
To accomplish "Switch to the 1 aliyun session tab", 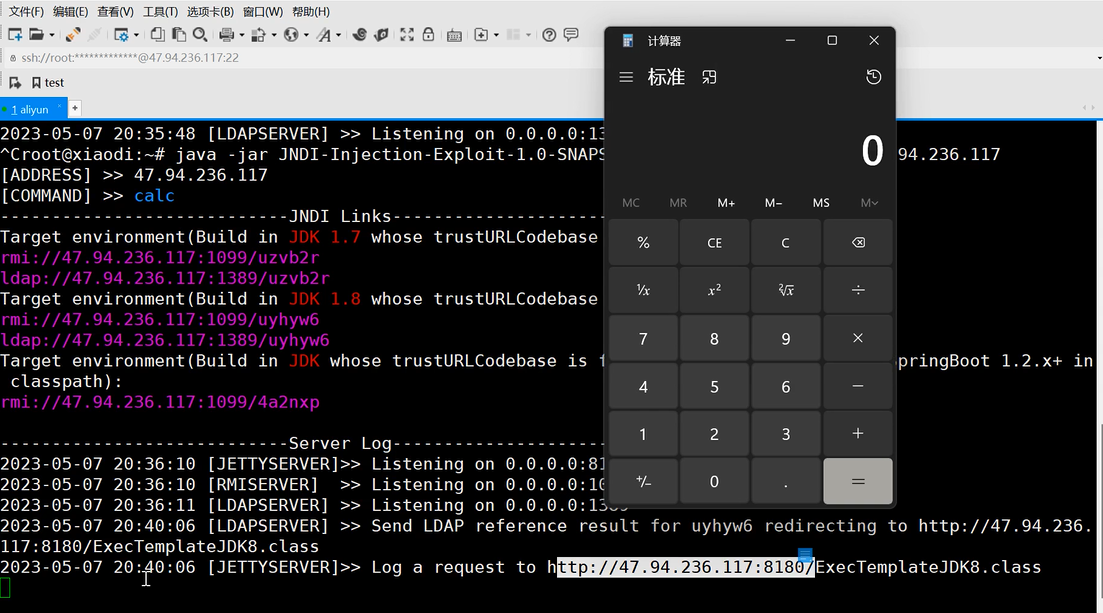I will coord(30,109).
